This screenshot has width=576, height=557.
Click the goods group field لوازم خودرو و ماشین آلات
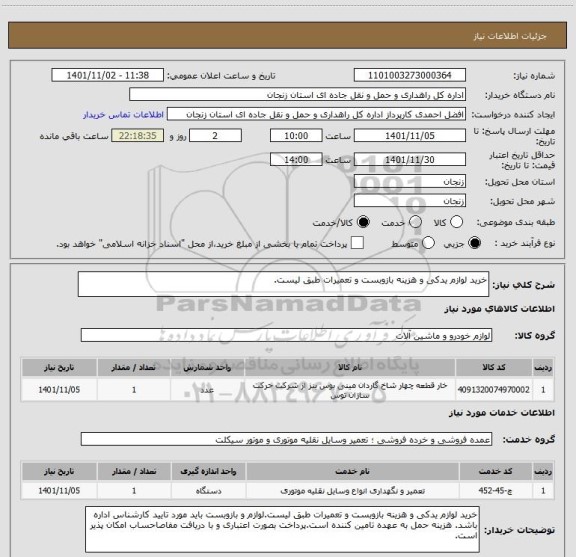[x=286, y=335]
